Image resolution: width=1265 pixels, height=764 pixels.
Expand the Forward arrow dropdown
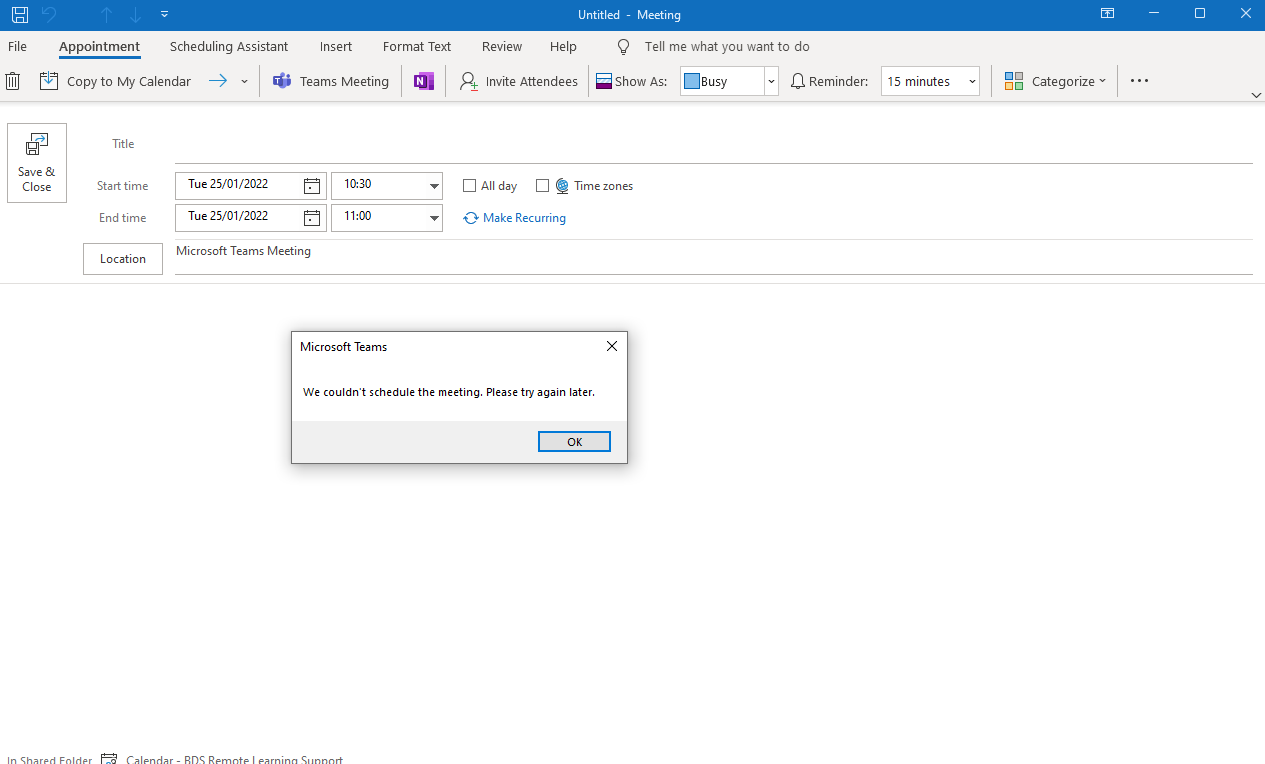pyautogui.click(x=244, y=82)
